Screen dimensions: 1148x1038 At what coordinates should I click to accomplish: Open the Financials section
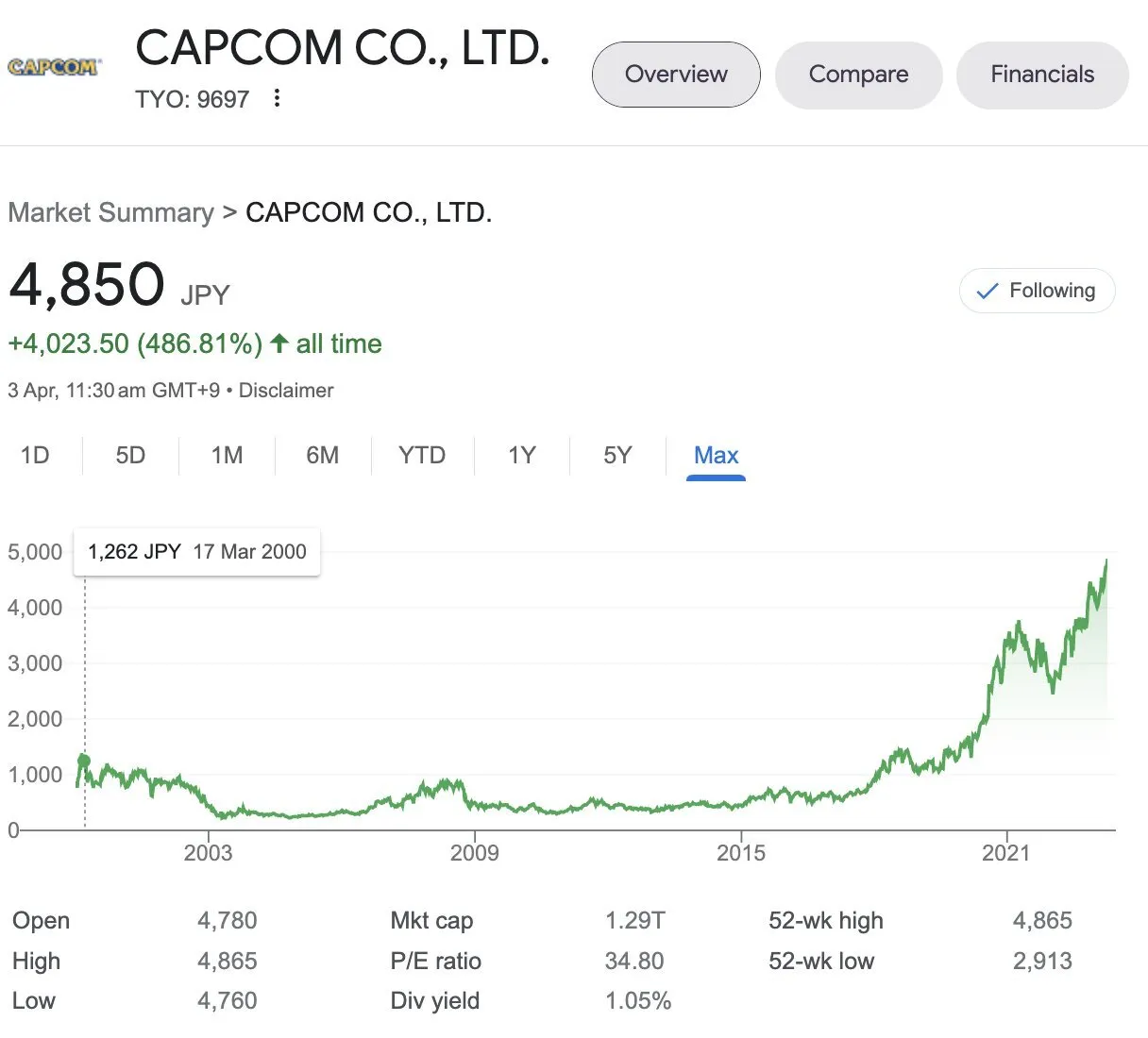(1042, 75)
